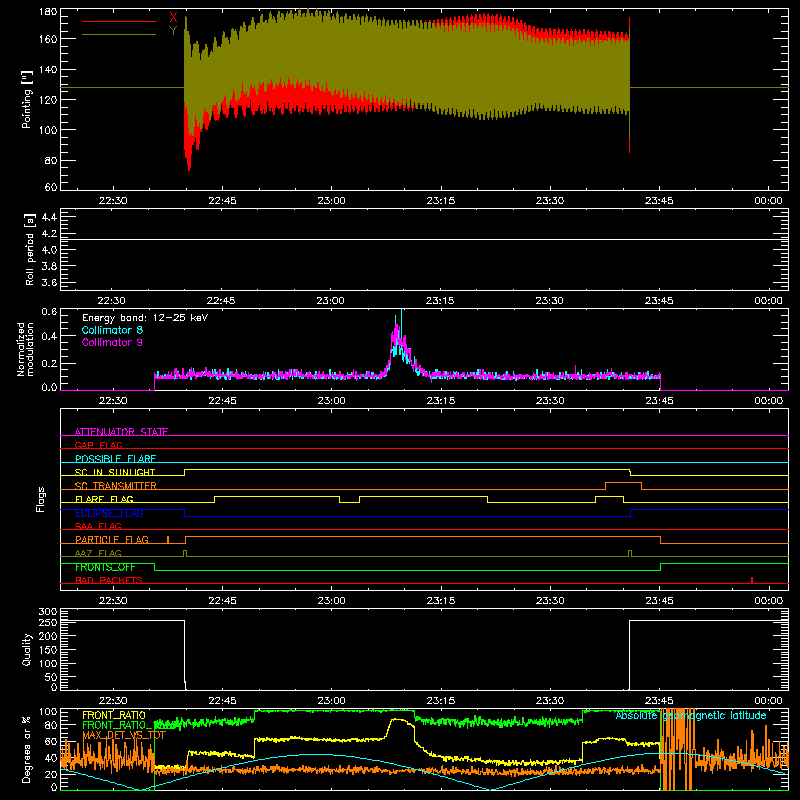Click the 22:45 time label under modulation plot
Screen dimensions: 800x800
coord(222,401)
